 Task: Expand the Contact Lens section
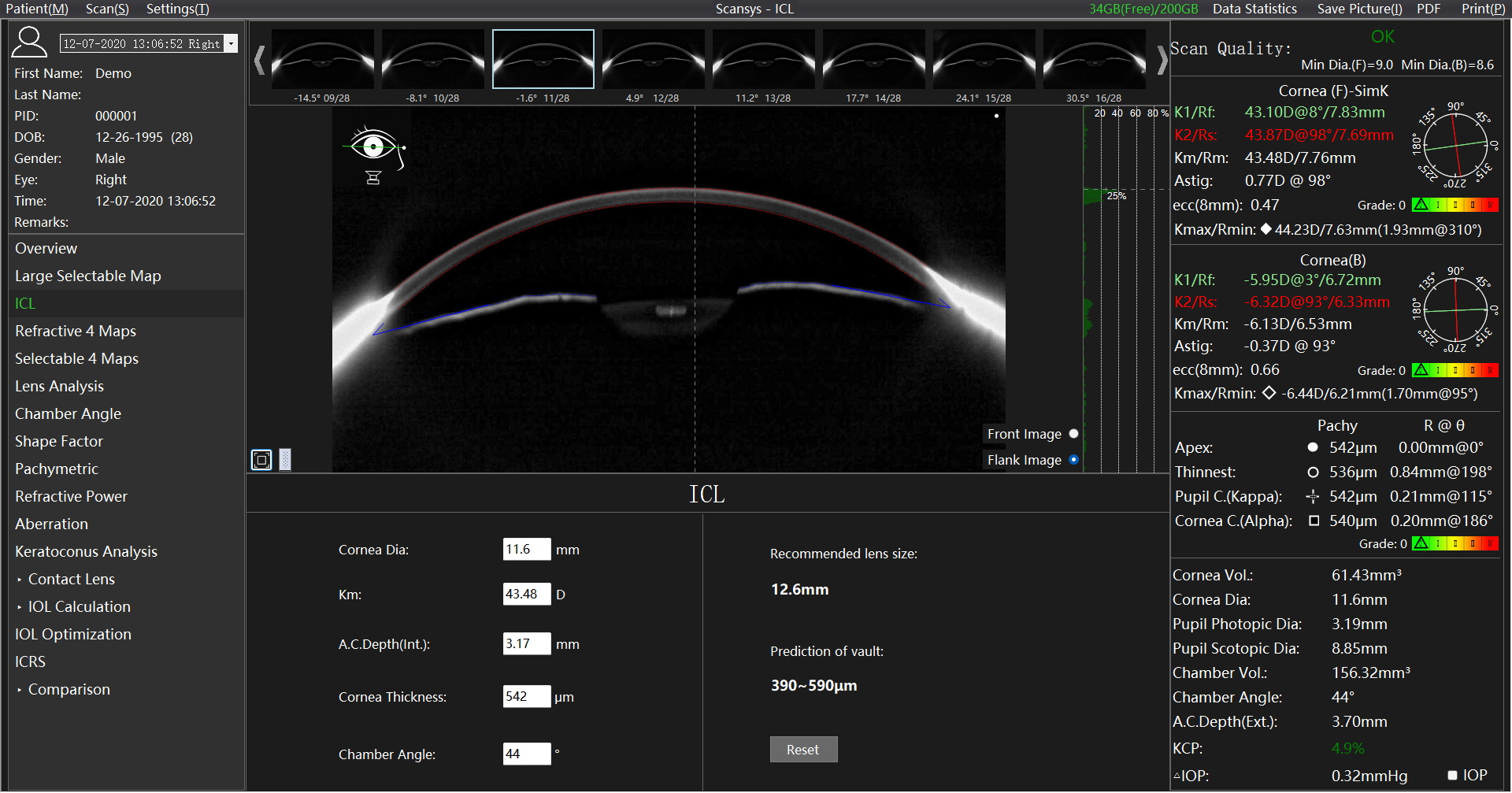point(71,580)
